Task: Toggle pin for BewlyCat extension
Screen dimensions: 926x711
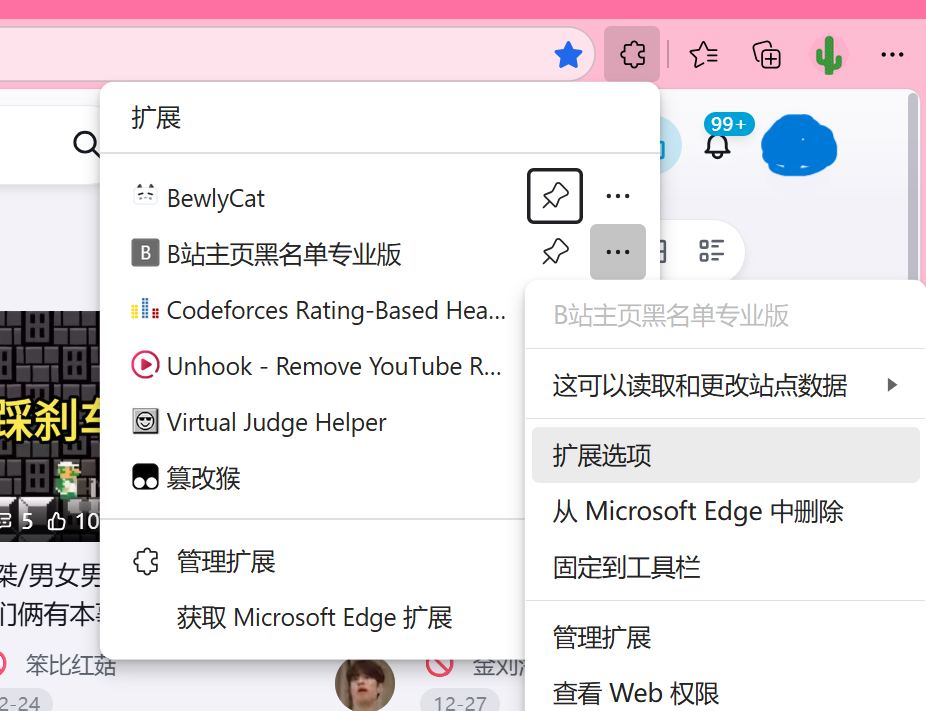Action: 555,197
